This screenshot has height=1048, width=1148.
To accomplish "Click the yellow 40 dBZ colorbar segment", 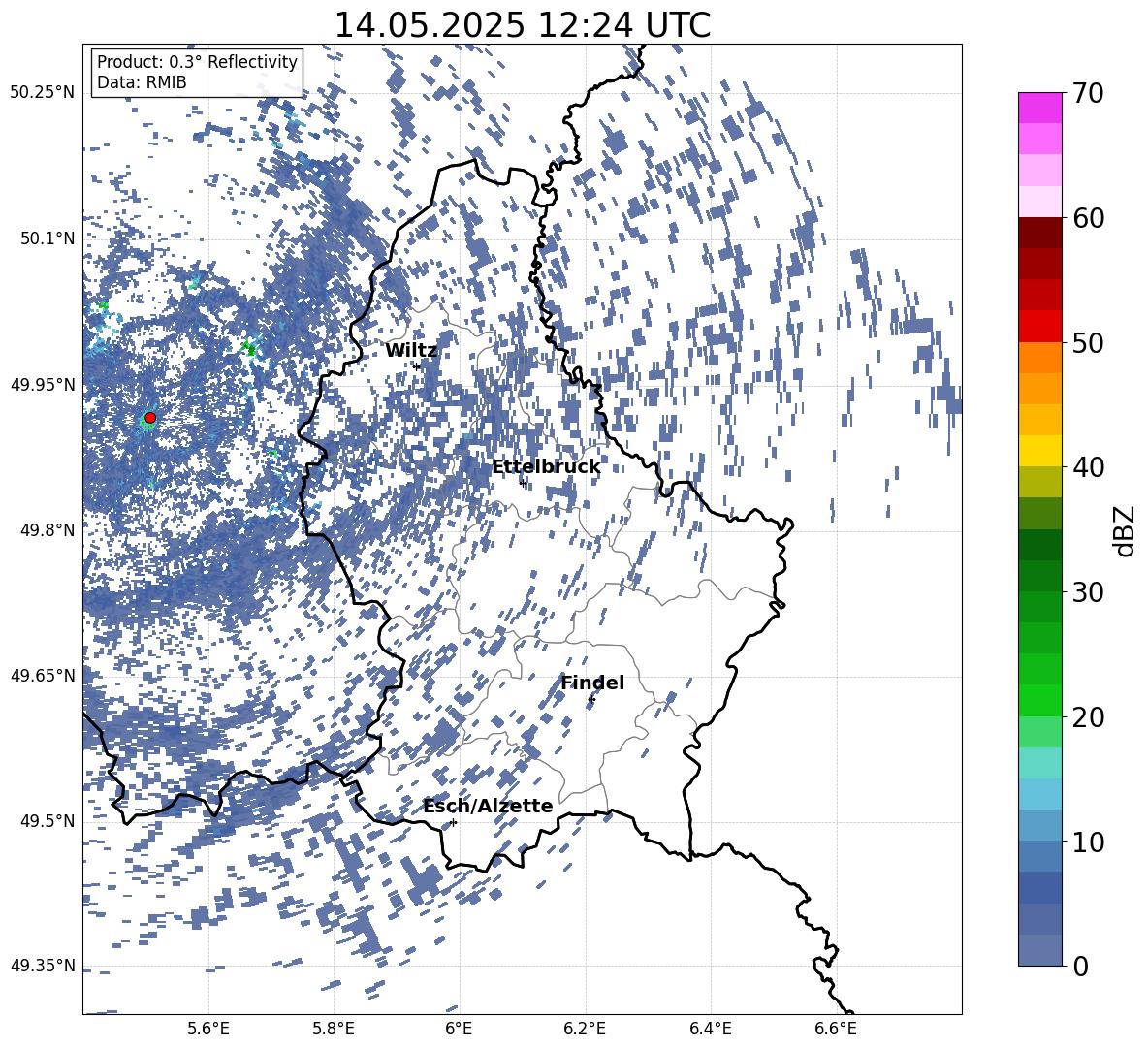I will [1039, 451].
